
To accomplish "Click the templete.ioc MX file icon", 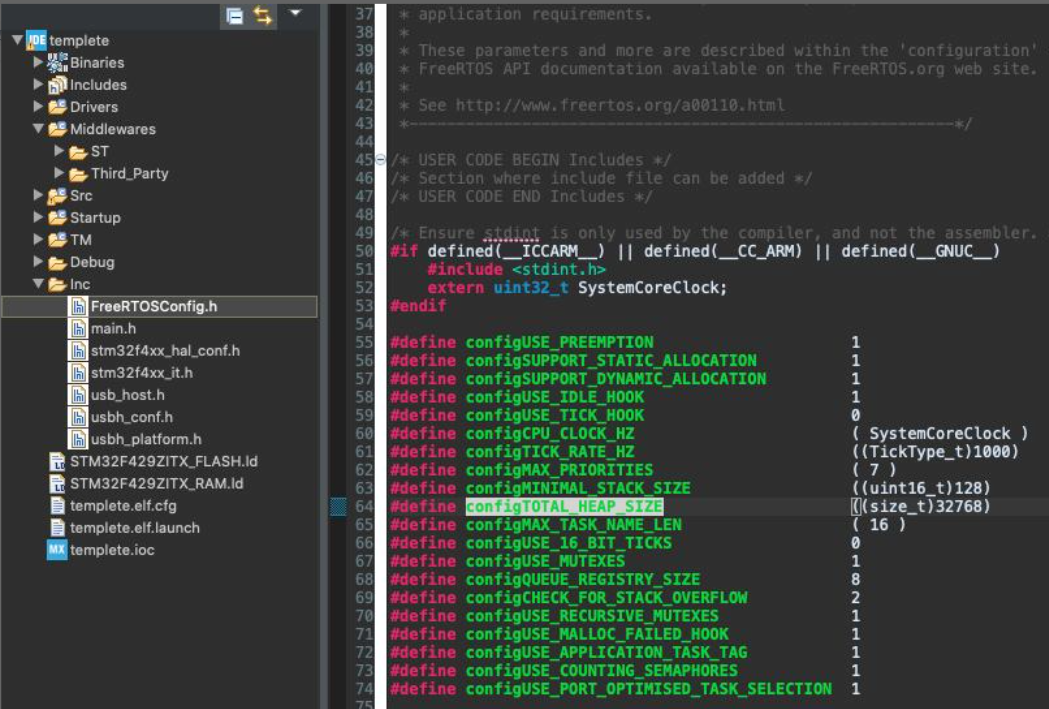I will click(x=57, y=550).
